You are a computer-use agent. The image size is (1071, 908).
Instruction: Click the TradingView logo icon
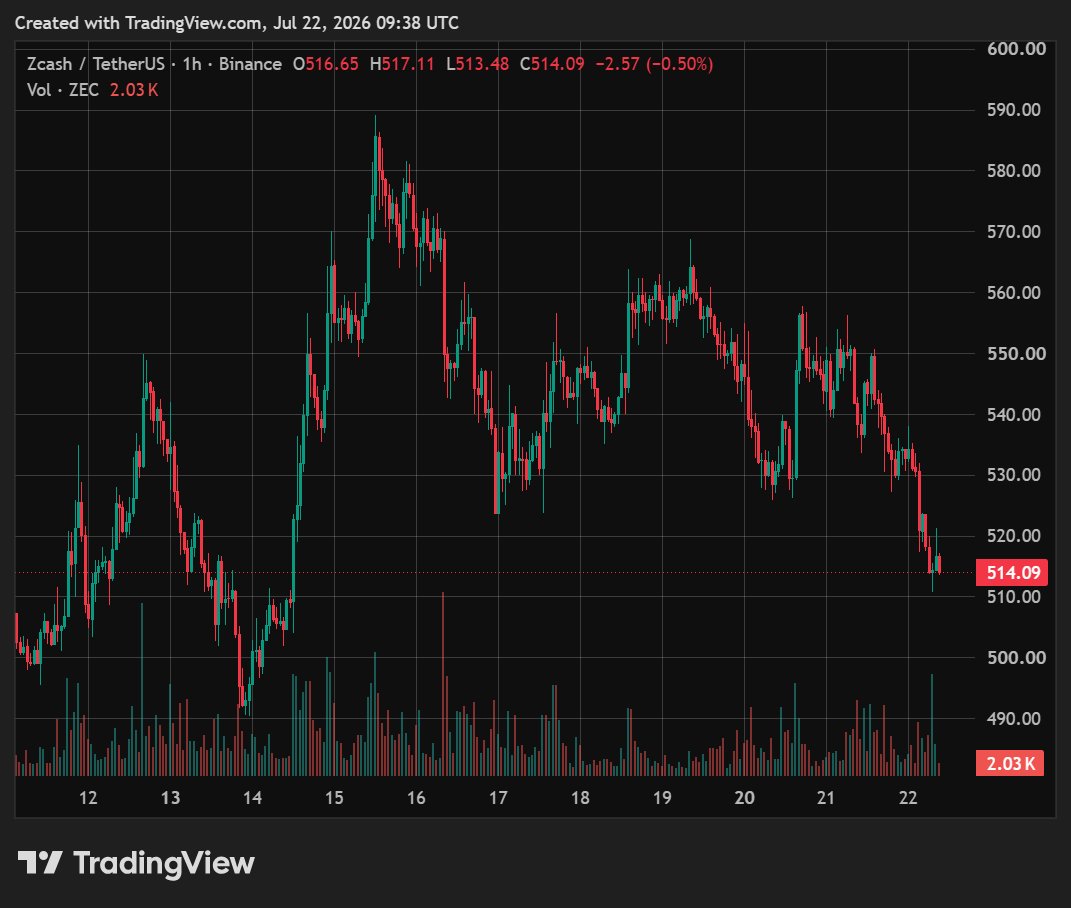click(40, 862)
